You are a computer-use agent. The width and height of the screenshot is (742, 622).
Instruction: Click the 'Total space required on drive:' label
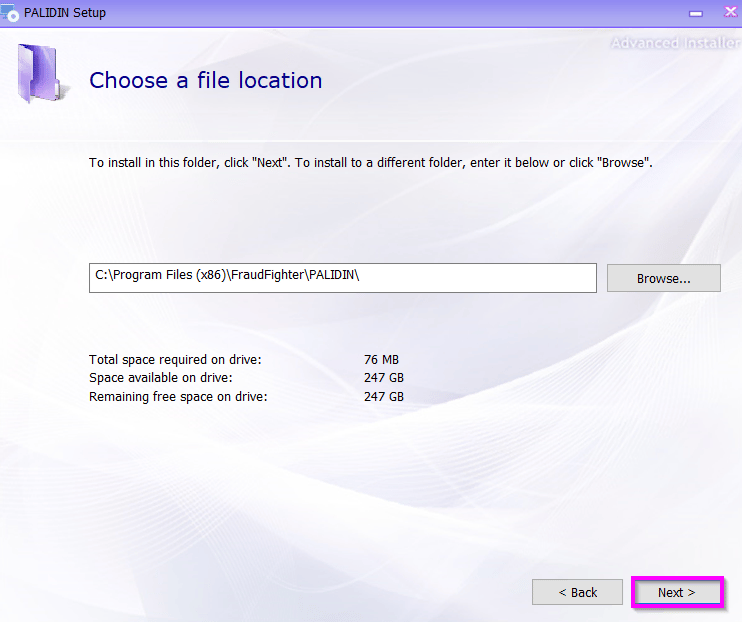(175, 360)
